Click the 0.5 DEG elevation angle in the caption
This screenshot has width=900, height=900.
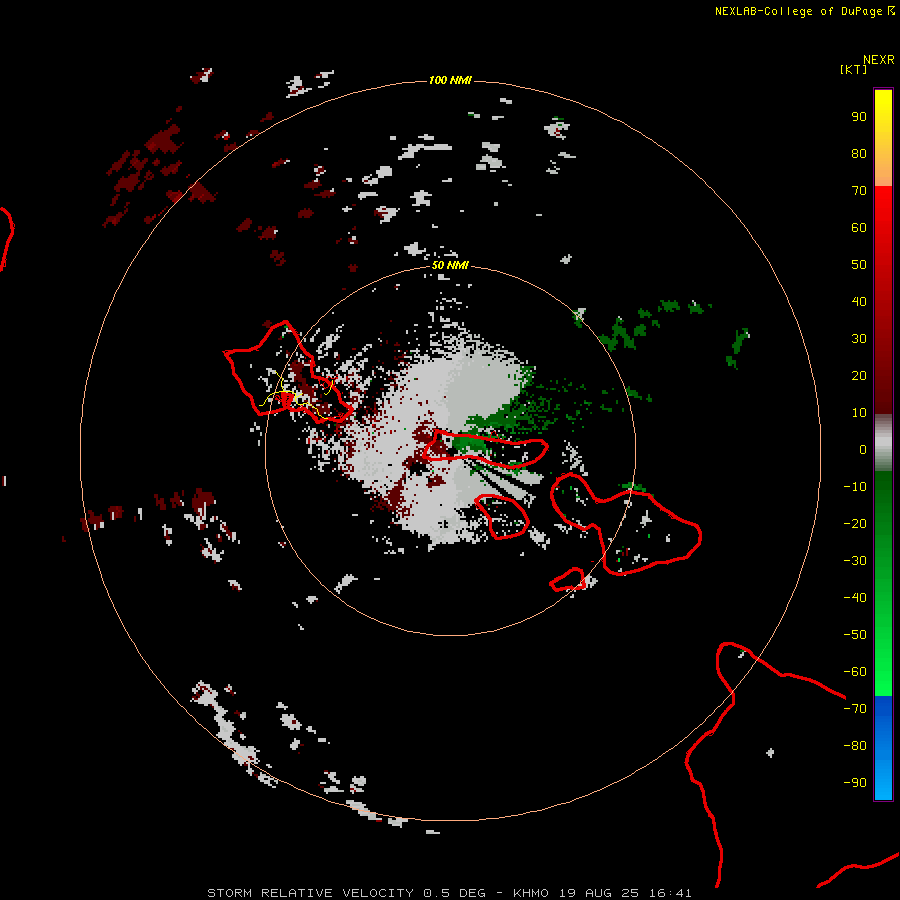(454, 893)
